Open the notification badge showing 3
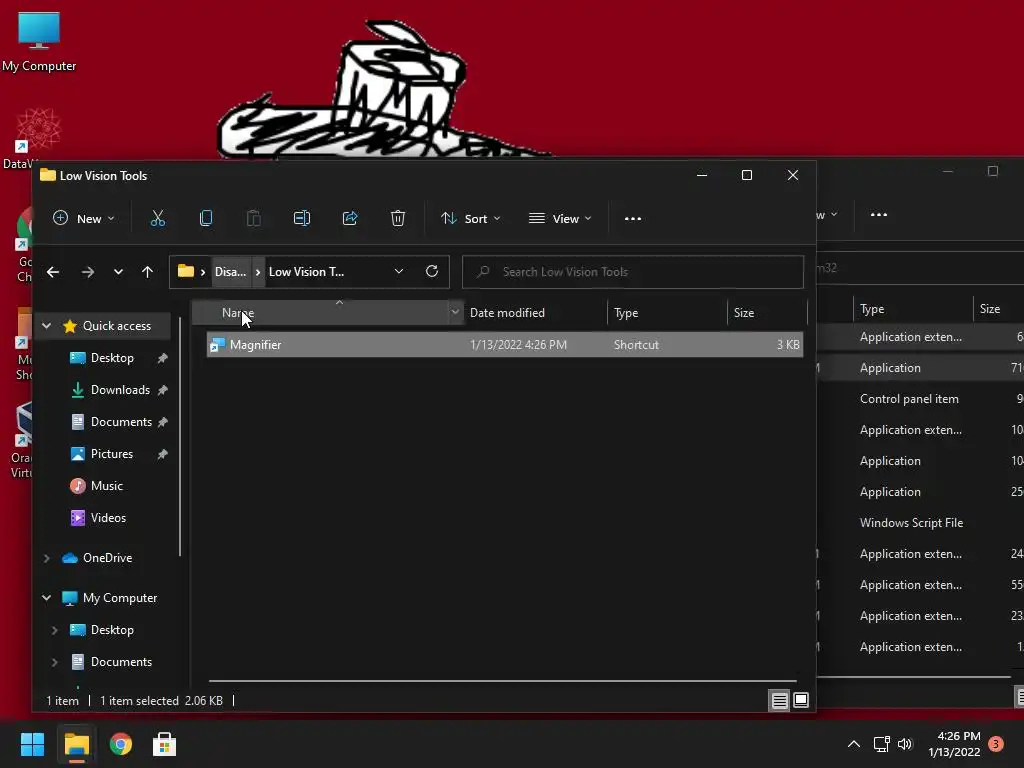Image resolution: width=1024 pixels, height=768 pixels. pos(996,744)
